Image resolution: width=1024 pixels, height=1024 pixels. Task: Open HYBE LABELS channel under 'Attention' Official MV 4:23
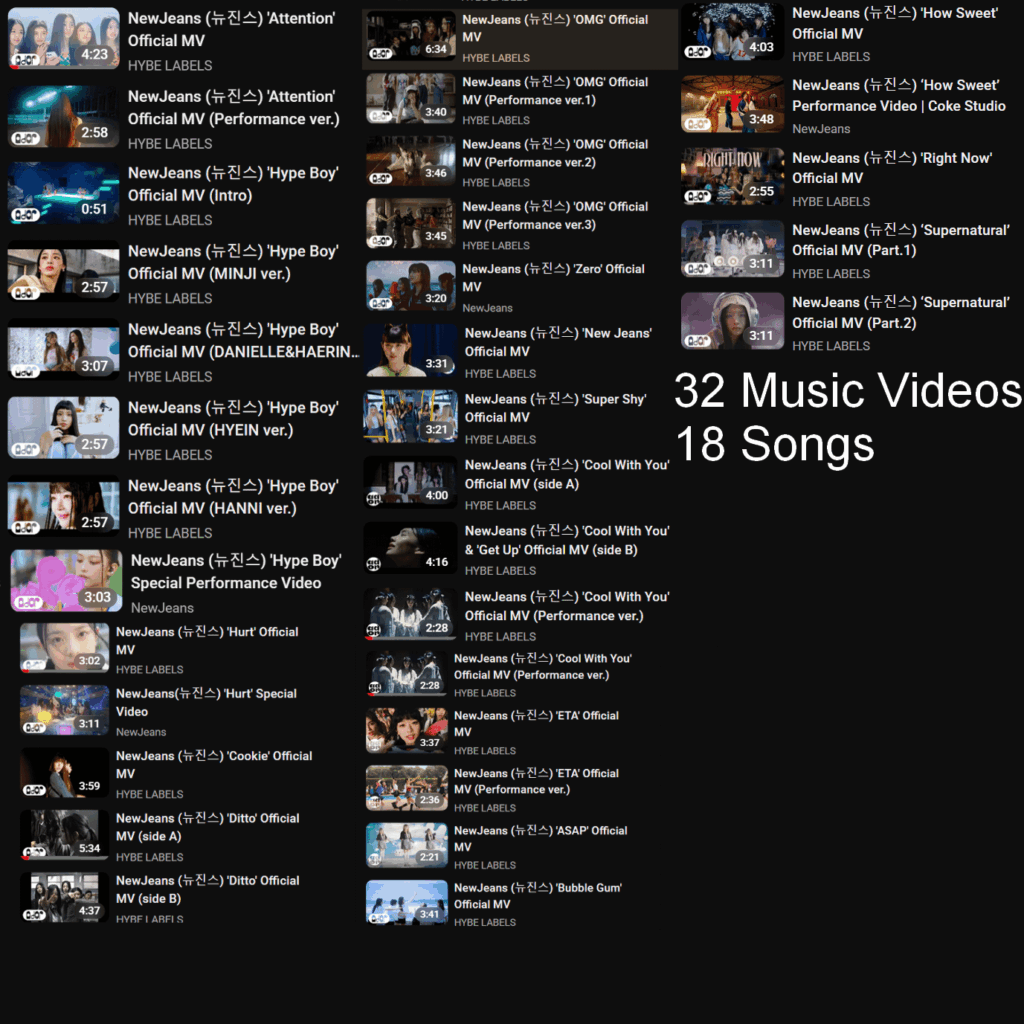[x=170, y=65]
